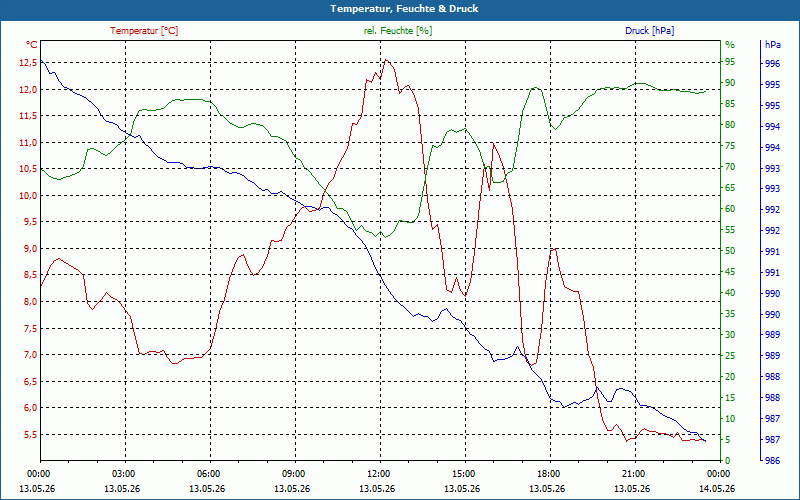Screen dimensions: 800x500
Task: Click the green '40' humidity tick label
Action: tap(730, 293)
